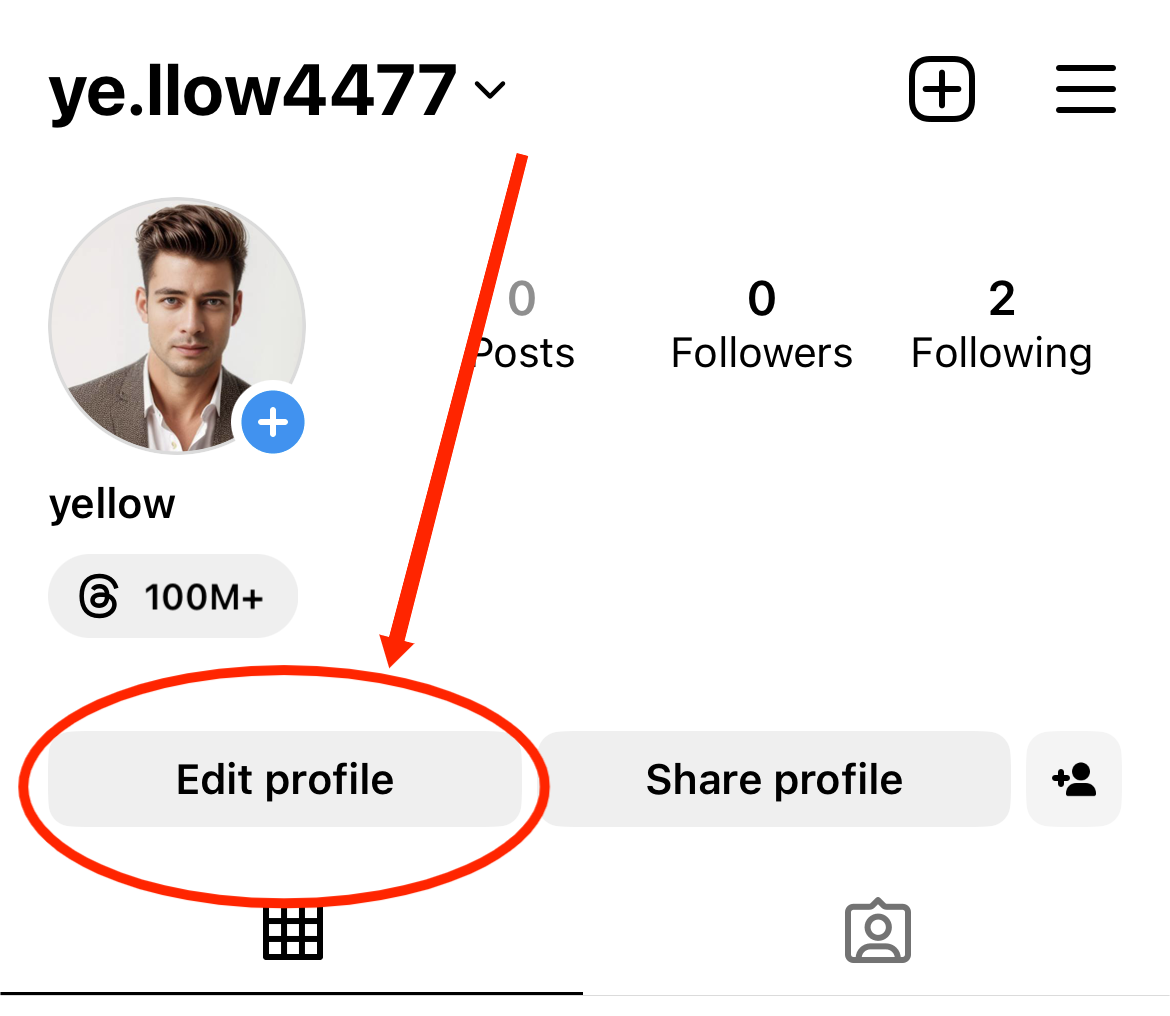The height and width of the screenshot is (1016, 1170).
Task: Tap the name label yellow
Action: click(x=112, y=504)
